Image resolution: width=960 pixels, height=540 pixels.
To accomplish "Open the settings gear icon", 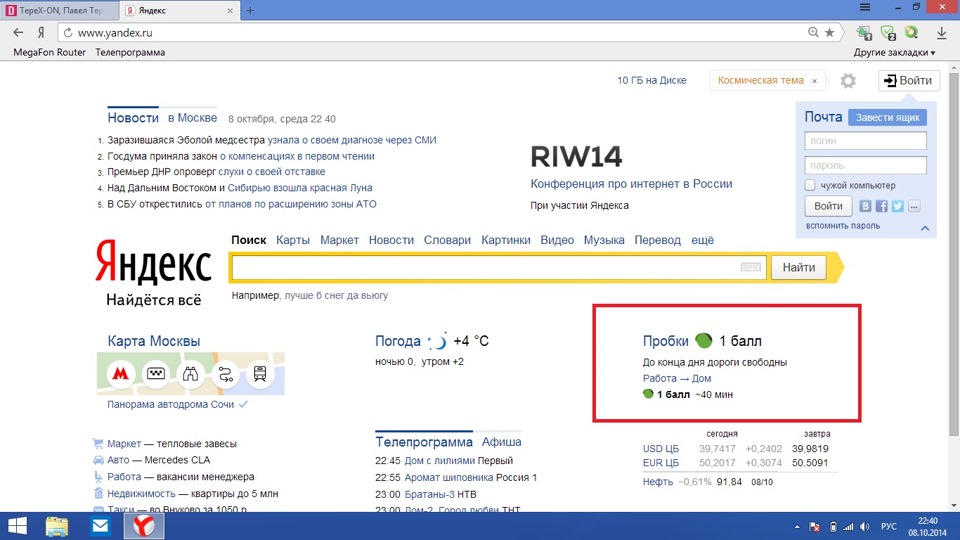I will [x=848, y=81].
